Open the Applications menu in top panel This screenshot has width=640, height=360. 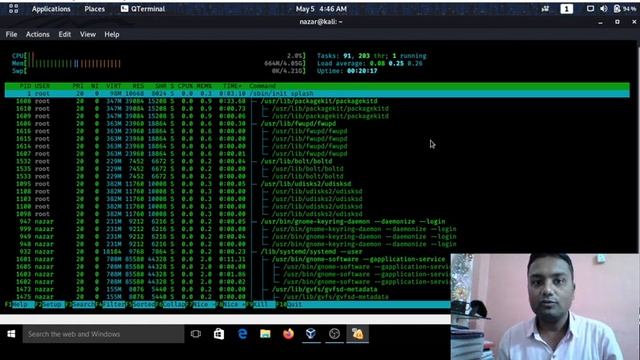point(51,9)
